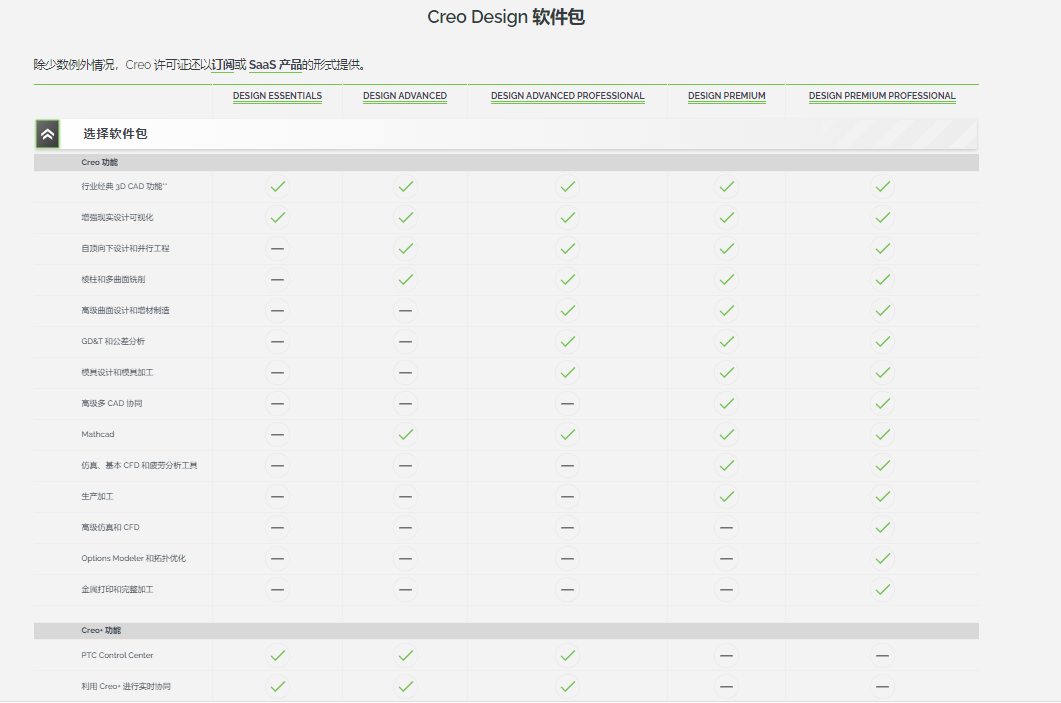Click the GD&T 和公差分析 row label
This screenshot has height=703, width=1061.
click(x=113, y=342)
